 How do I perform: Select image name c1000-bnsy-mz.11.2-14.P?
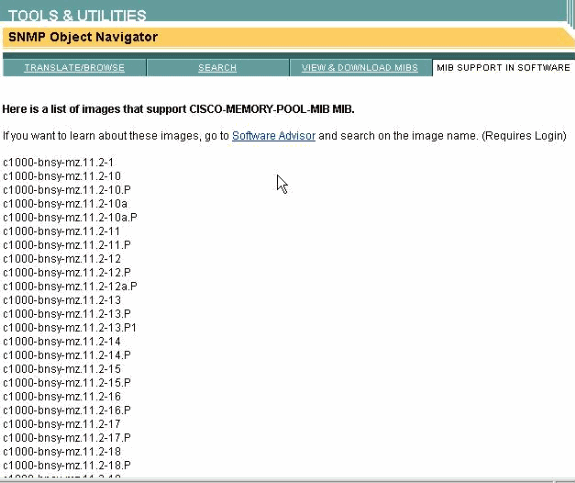[x=67, y=355]
